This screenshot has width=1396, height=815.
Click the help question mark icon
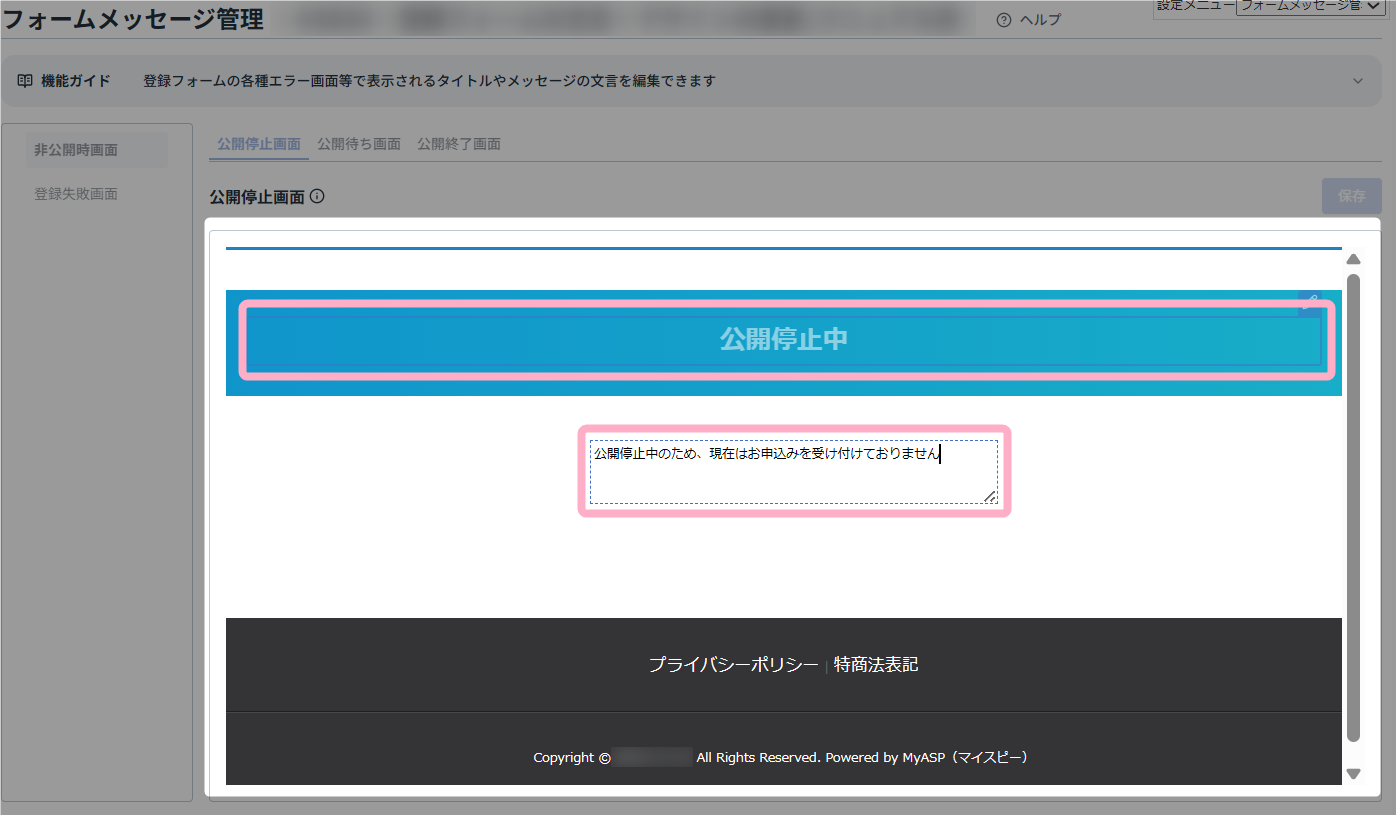tap(1004, 20)
